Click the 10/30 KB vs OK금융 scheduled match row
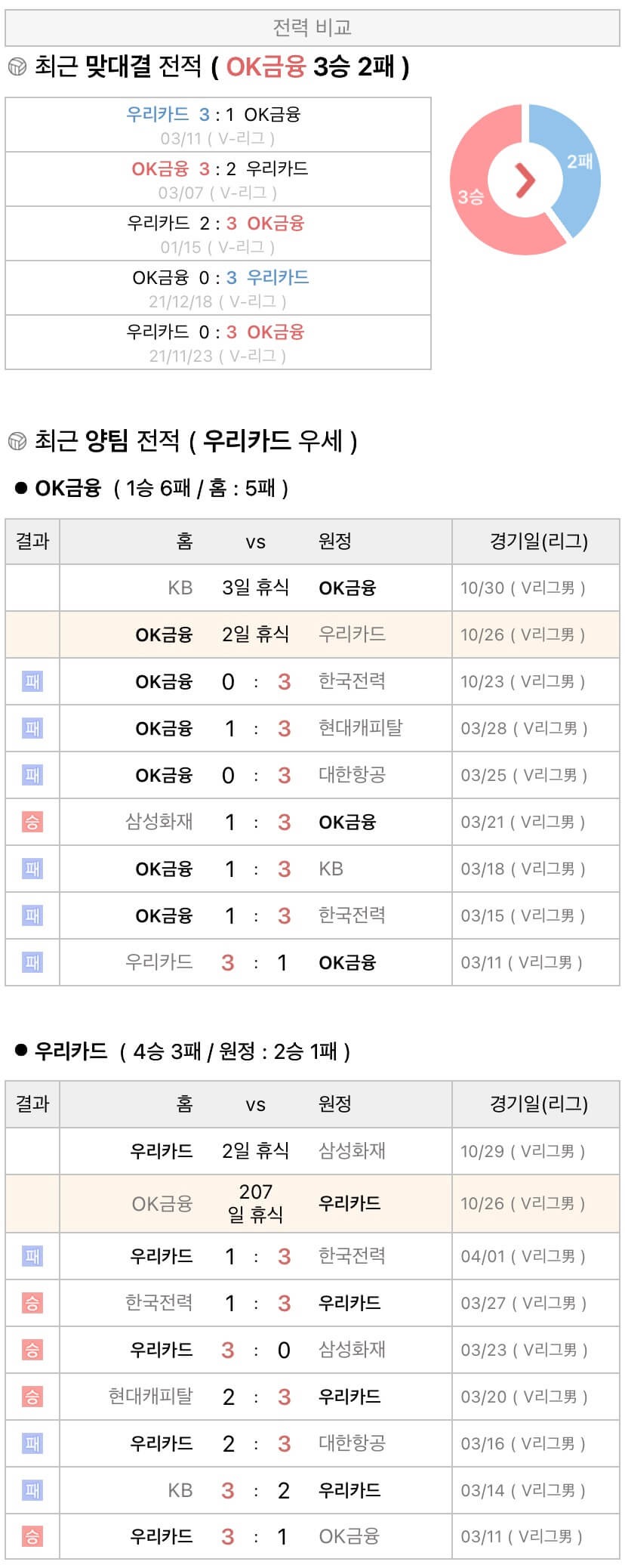Image resolution: width=625 pixels, height=1568 pixels. pyautogui.click(x=312, y=588)
